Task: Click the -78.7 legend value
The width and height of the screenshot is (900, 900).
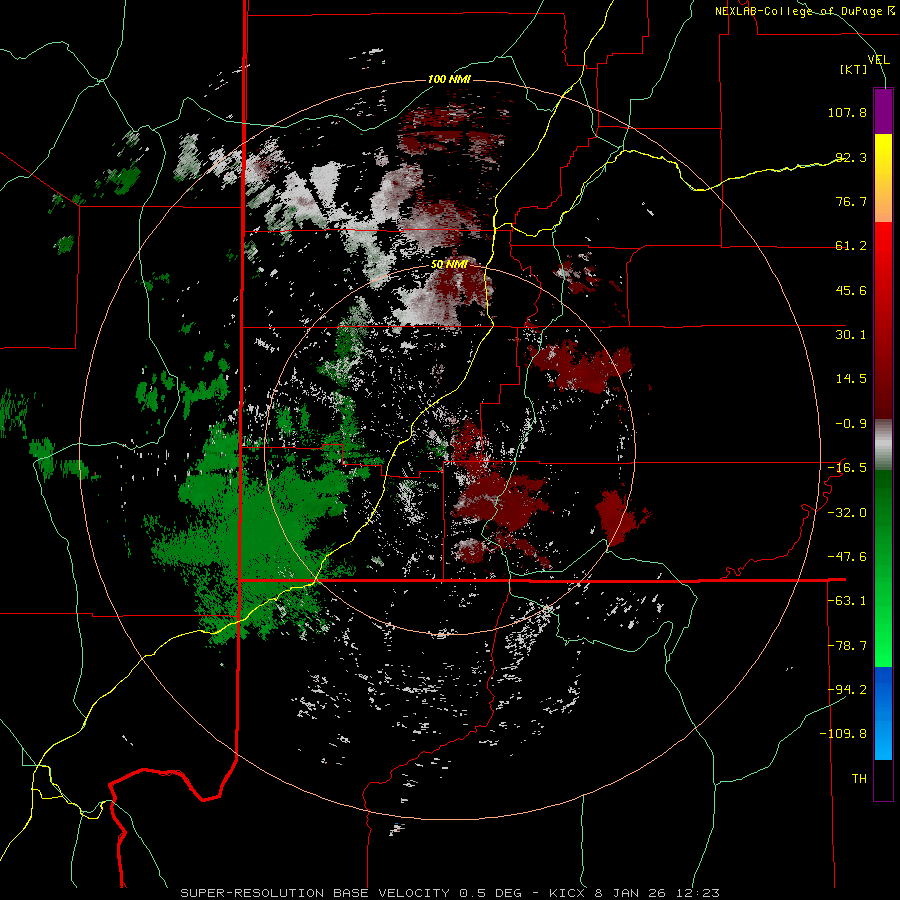Action: pyautogui.click(x=847, y=646)
